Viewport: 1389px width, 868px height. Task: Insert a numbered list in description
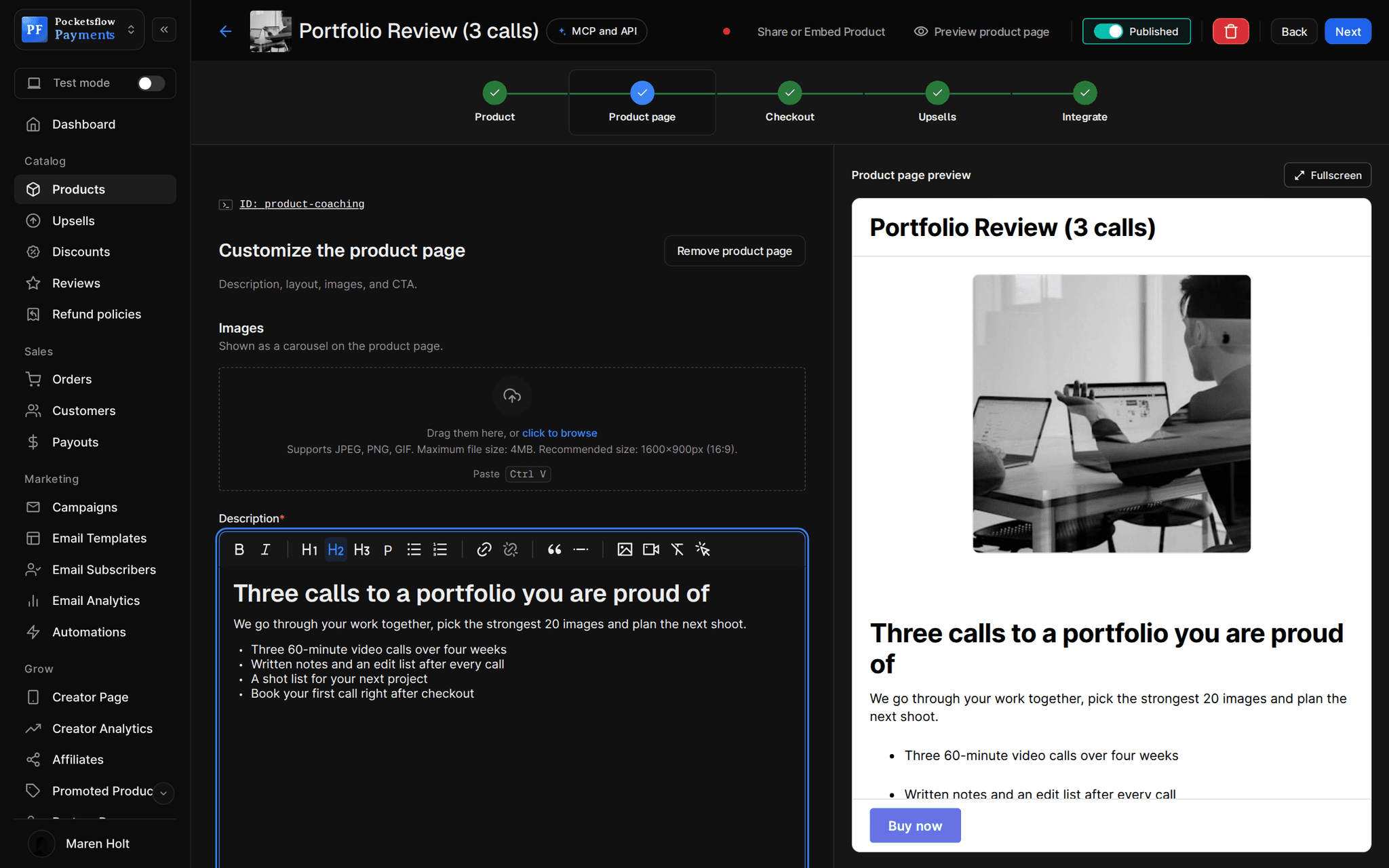(440, 549)
